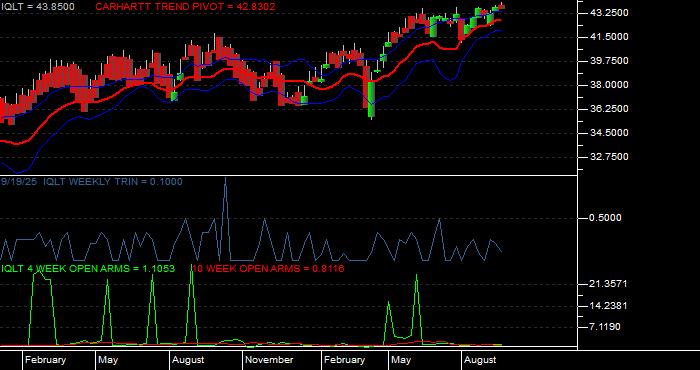Select the second February marker on the time axis

344,360
